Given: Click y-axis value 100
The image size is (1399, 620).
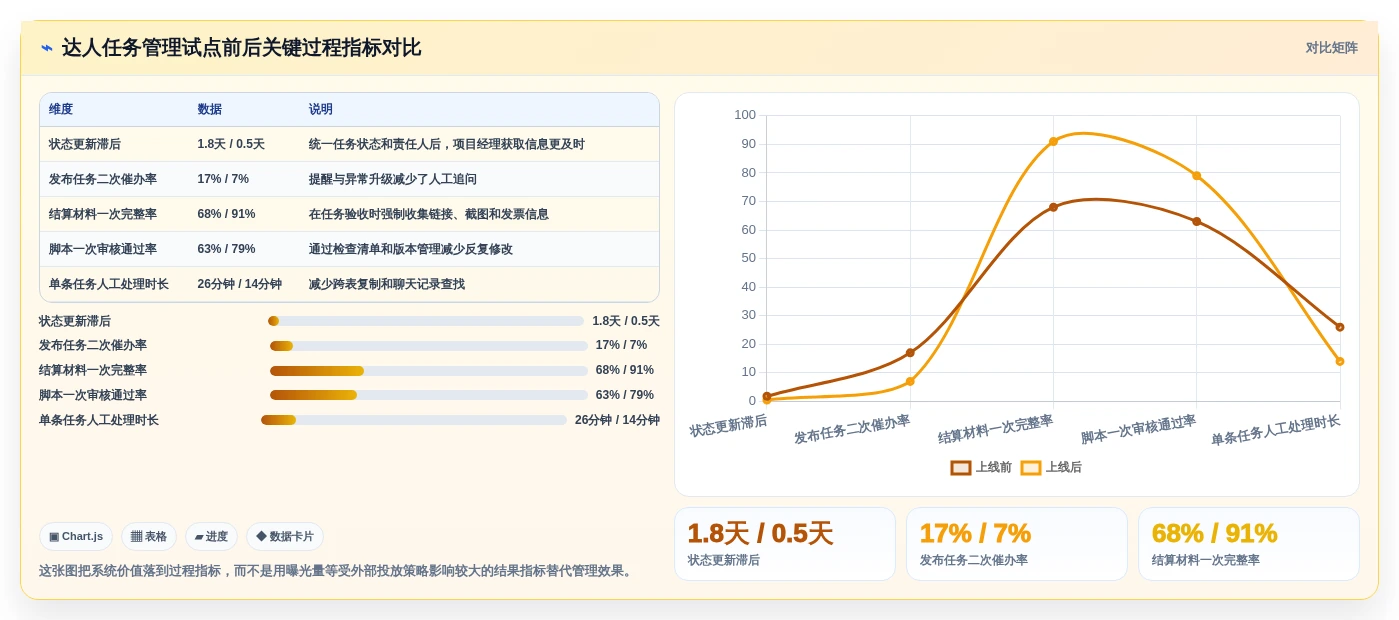Looking at the screenshot, I should 745,115.
